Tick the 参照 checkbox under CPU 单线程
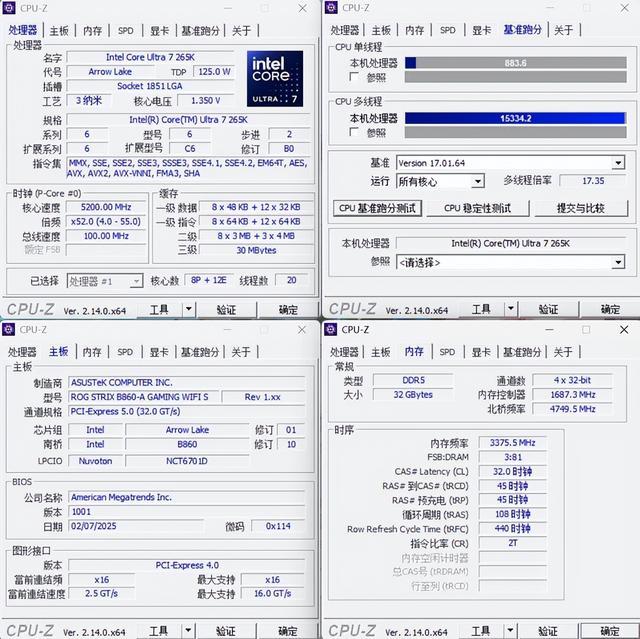 [x=354, y=77]
